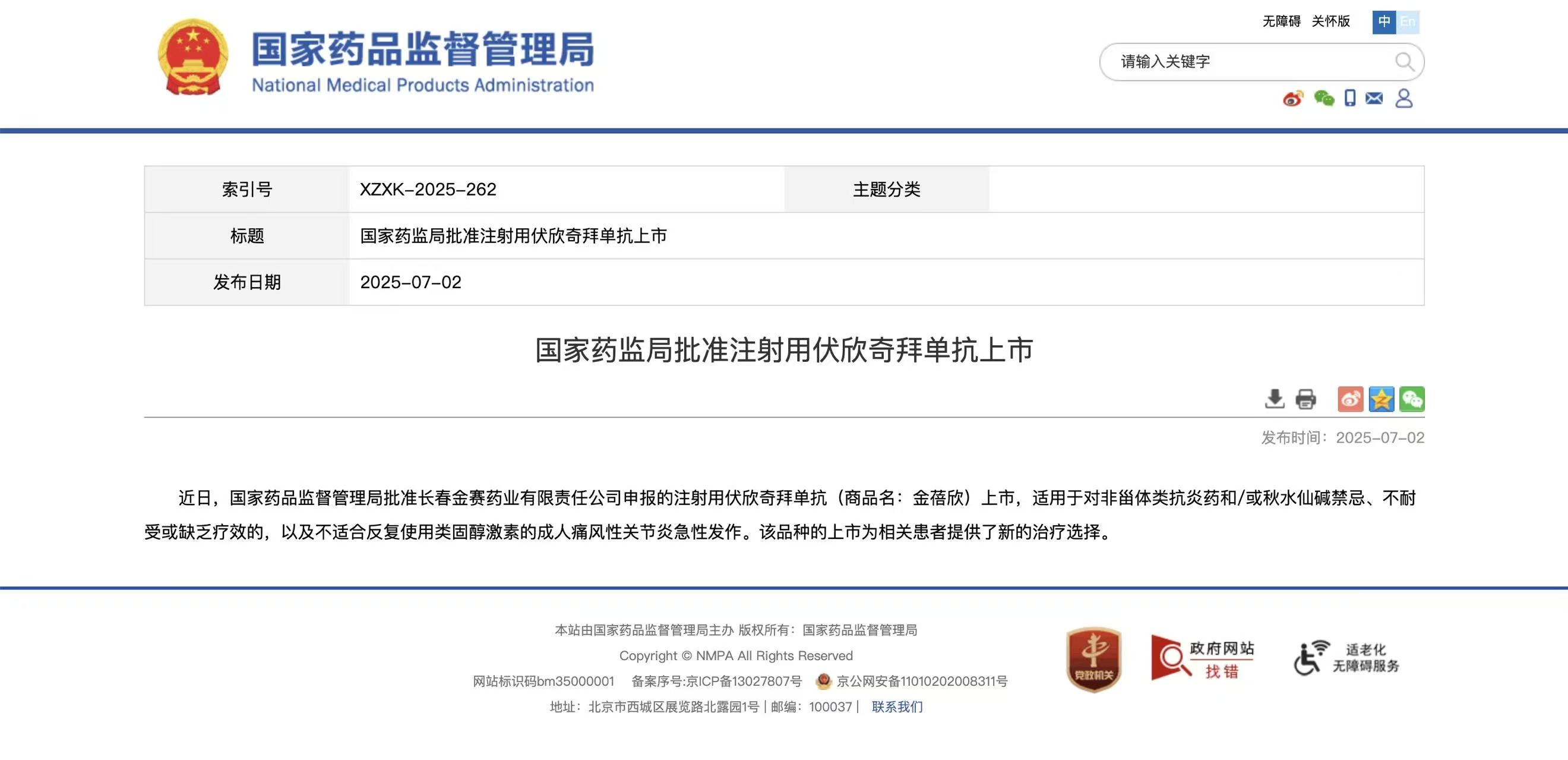Image resolution: width=1568 pixels, height=760 pixels.
Task: Open mobile phone version icon
Action: click(1349, 98)
